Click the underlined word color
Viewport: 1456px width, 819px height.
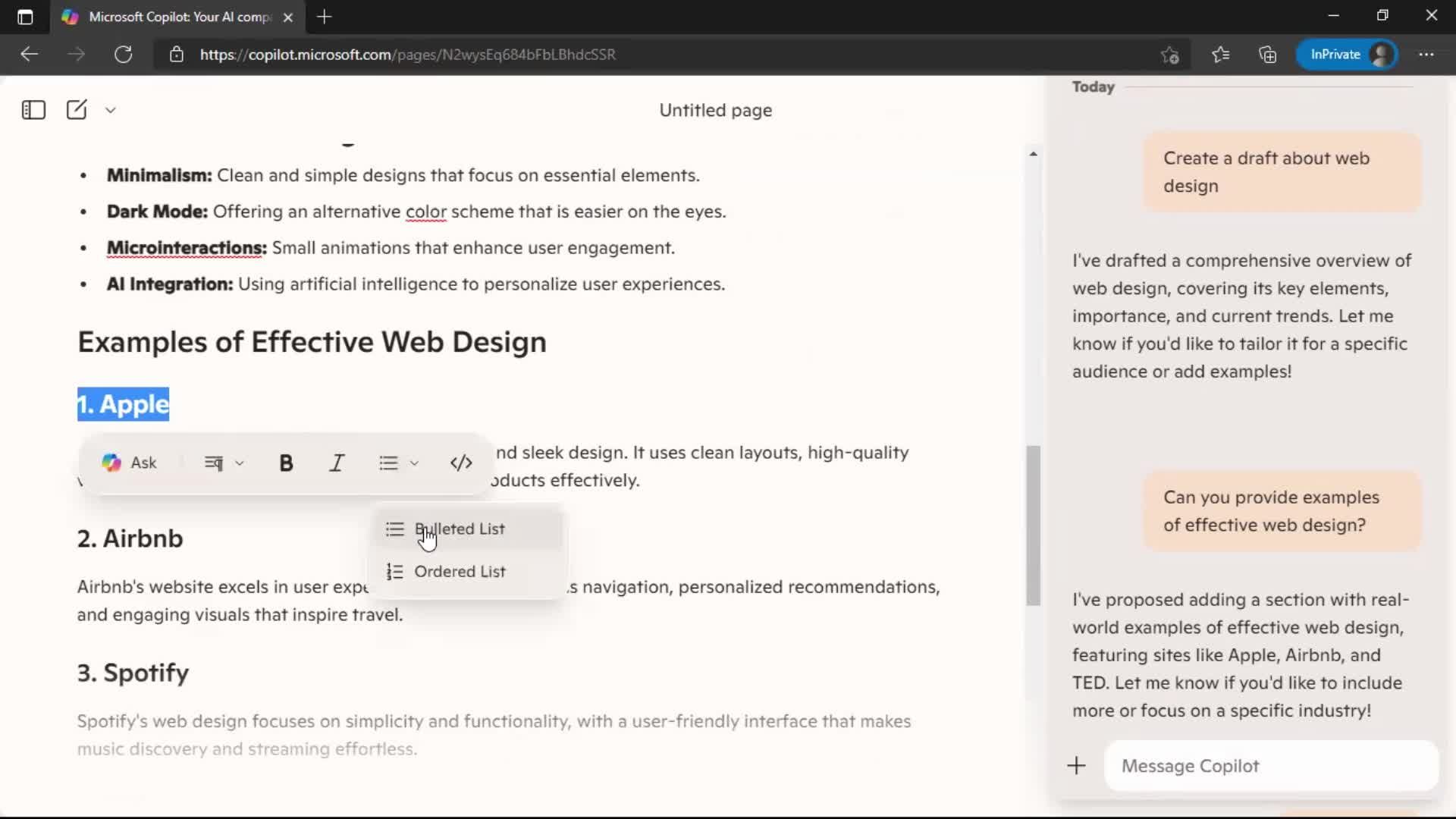[426, 212]
